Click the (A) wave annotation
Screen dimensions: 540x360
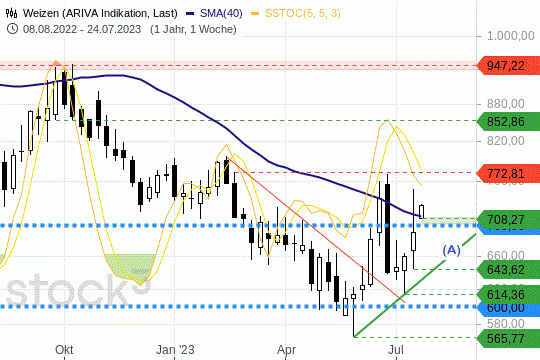pyautogui.click(x=451, y=250)
